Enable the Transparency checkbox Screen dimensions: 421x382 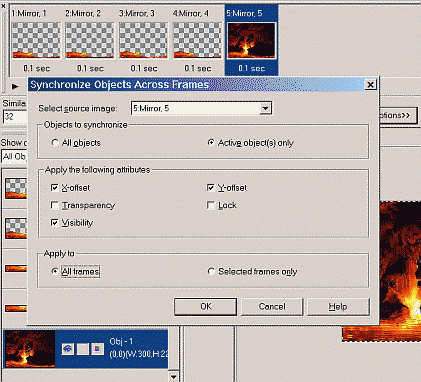point(55,205)
